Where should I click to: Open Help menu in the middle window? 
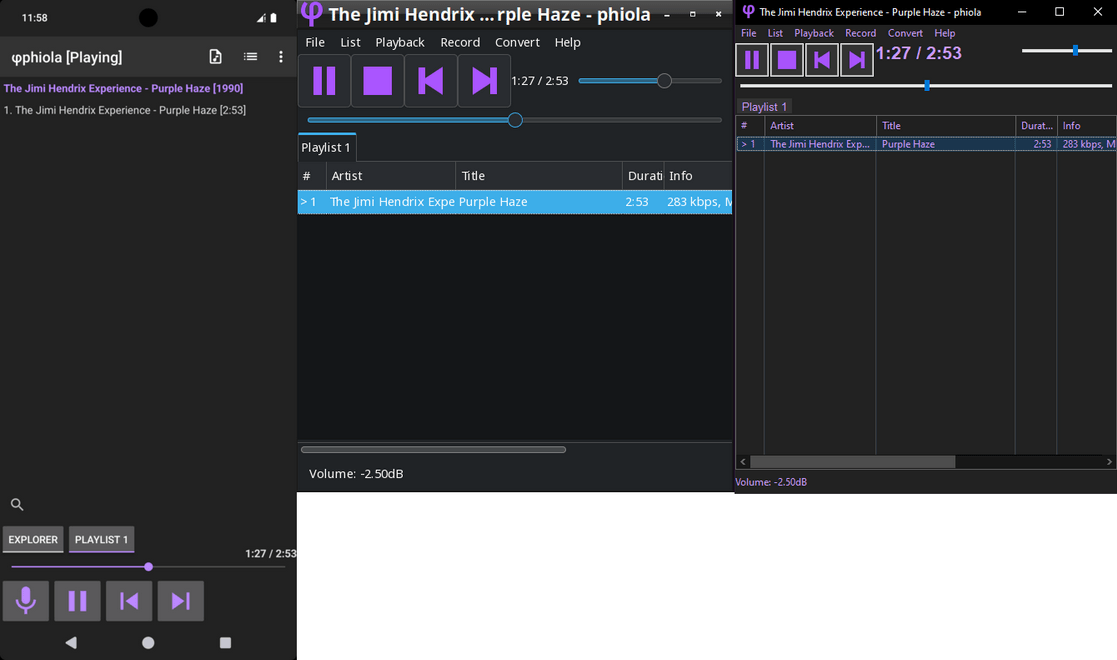[x=568, y=42]
